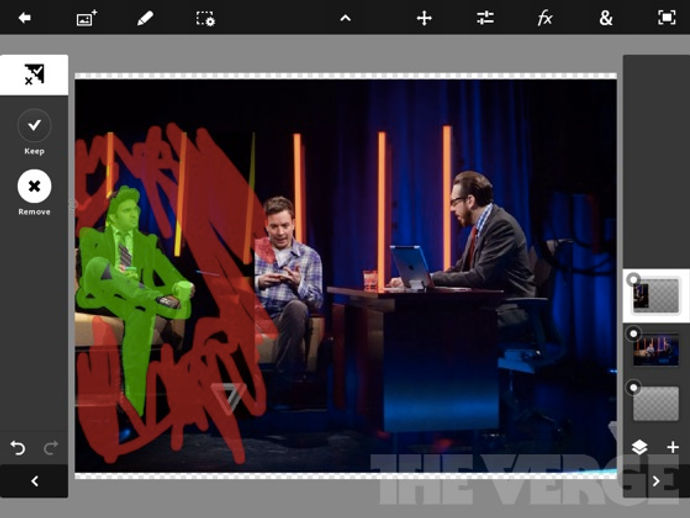Select the talk show photo layer thumbnail
The width and height of the screenshot is (690, 518).
(x=656, y=349)
